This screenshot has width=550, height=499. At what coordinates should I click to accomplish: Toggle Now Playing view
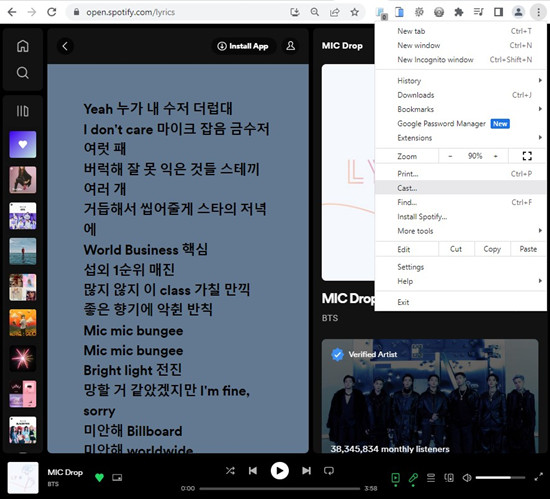point(395,478)
